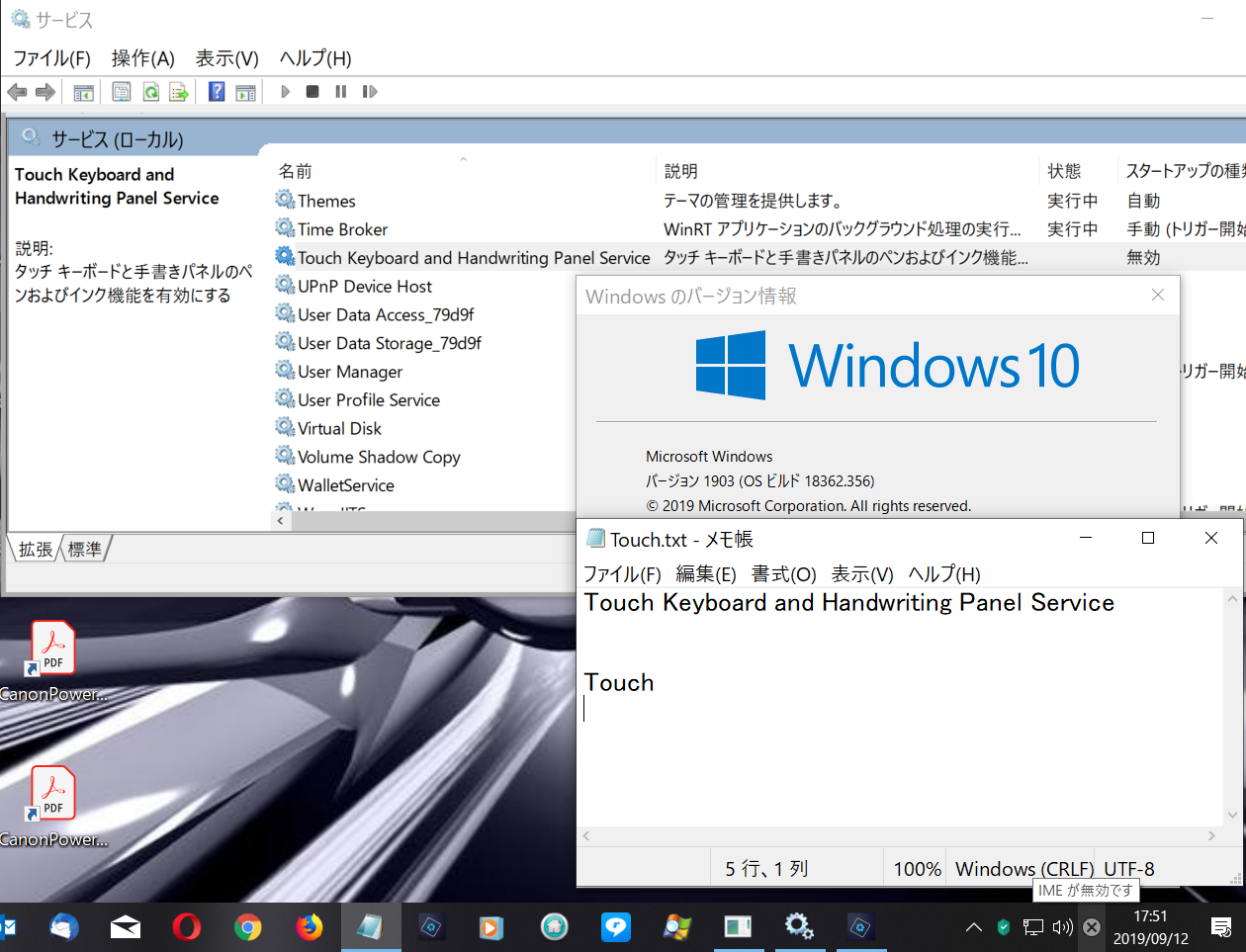Viewport: 1246px width, 952px height.
Task: Open Thunderbird from the taskbar
Action: tap(63, 927)
